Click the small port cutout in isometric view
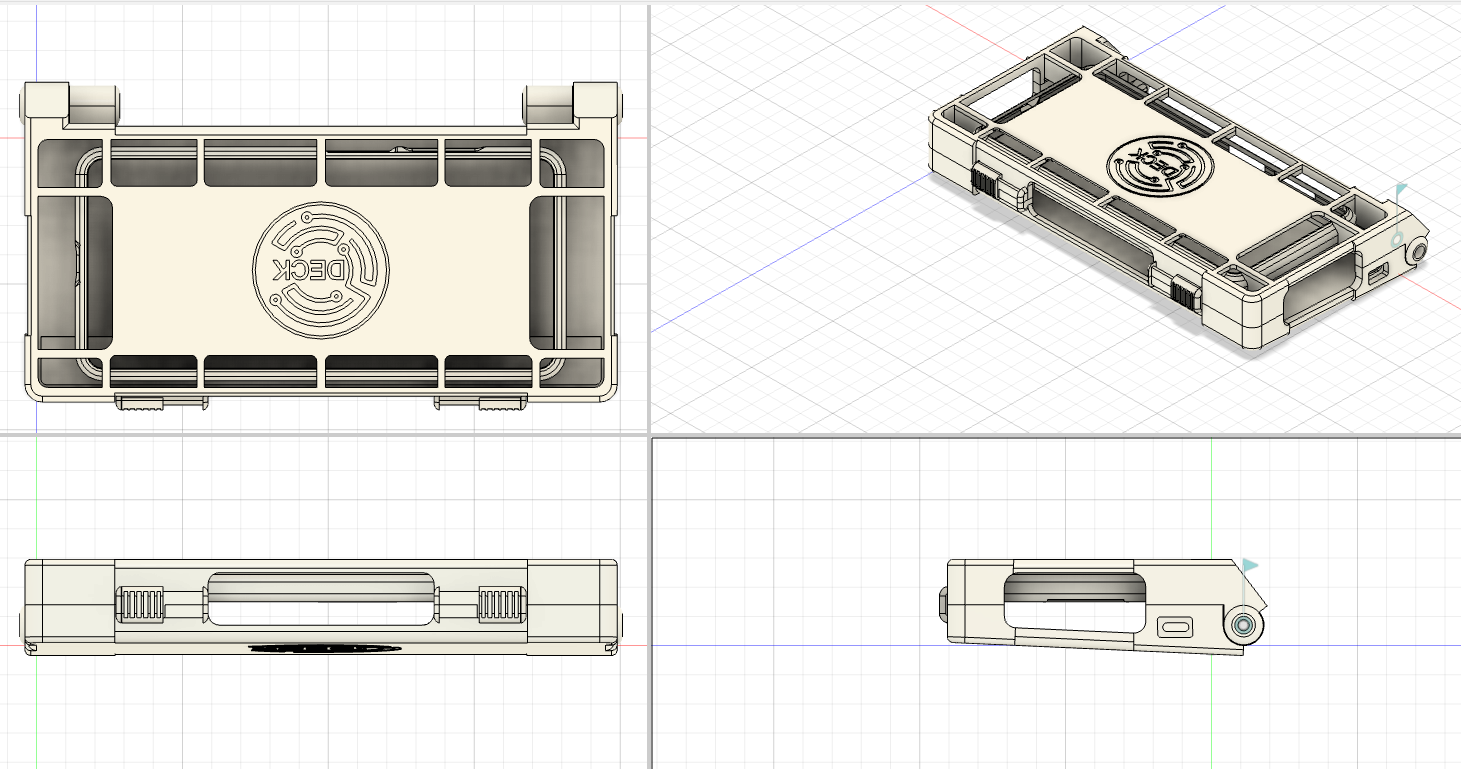The height and width of the screenshot is (769, 1461). pos(1376,275)
